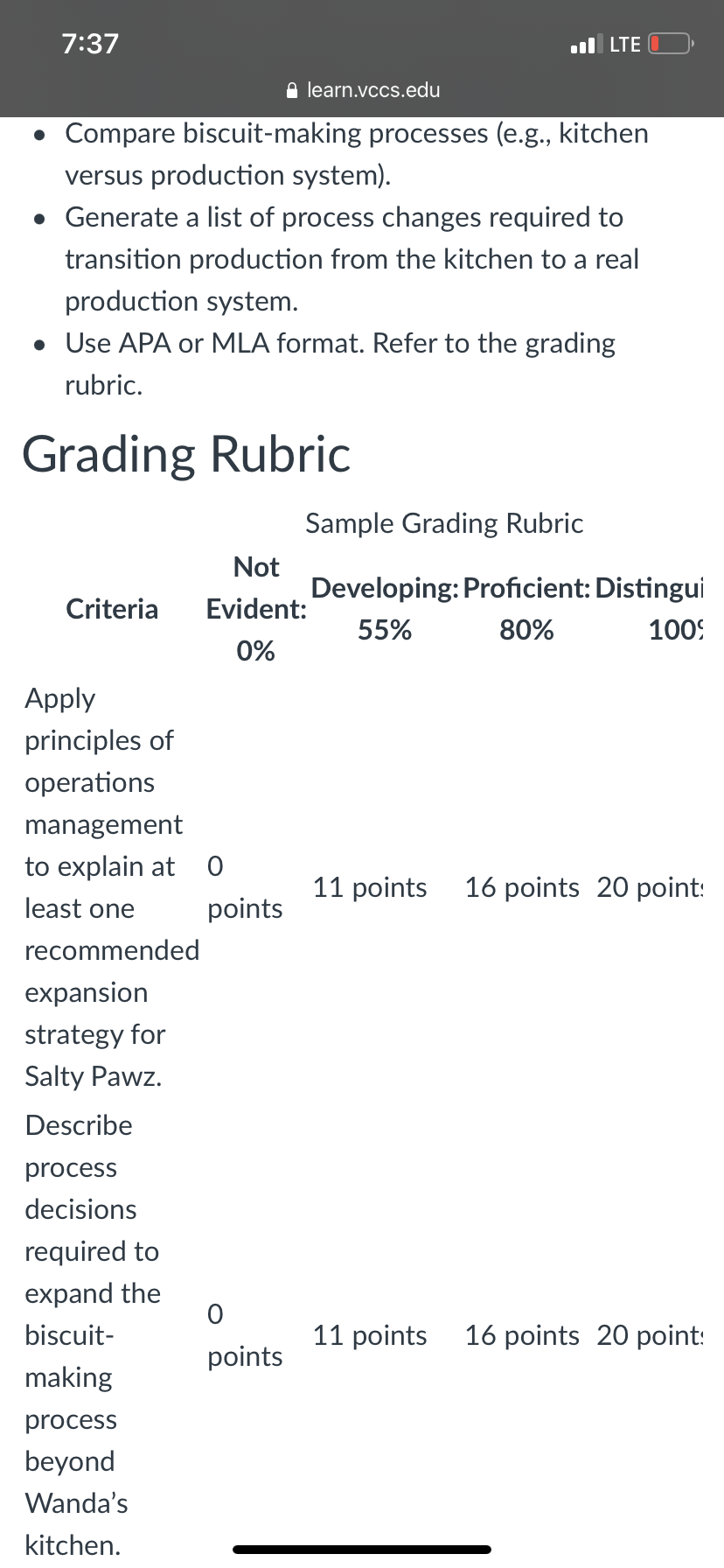Image resolution: width=724 pixels, height=1568 pixels.
Task: Tap the LTE network indicator
Action: tap(625, 44)
